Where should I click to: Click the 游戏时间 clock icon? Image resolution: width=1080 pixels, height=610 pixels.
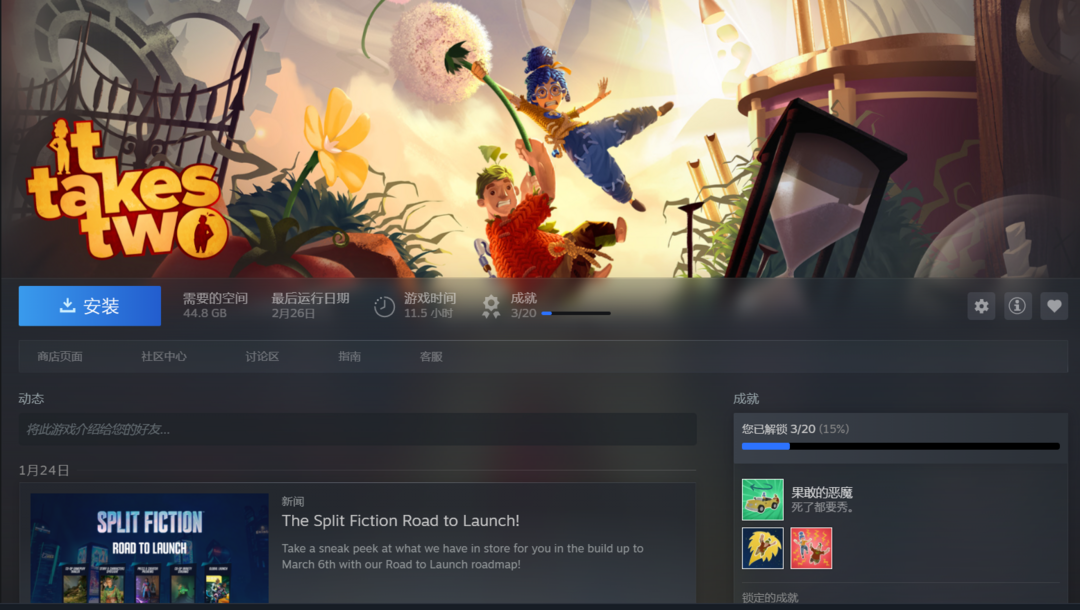pos(384,306)
